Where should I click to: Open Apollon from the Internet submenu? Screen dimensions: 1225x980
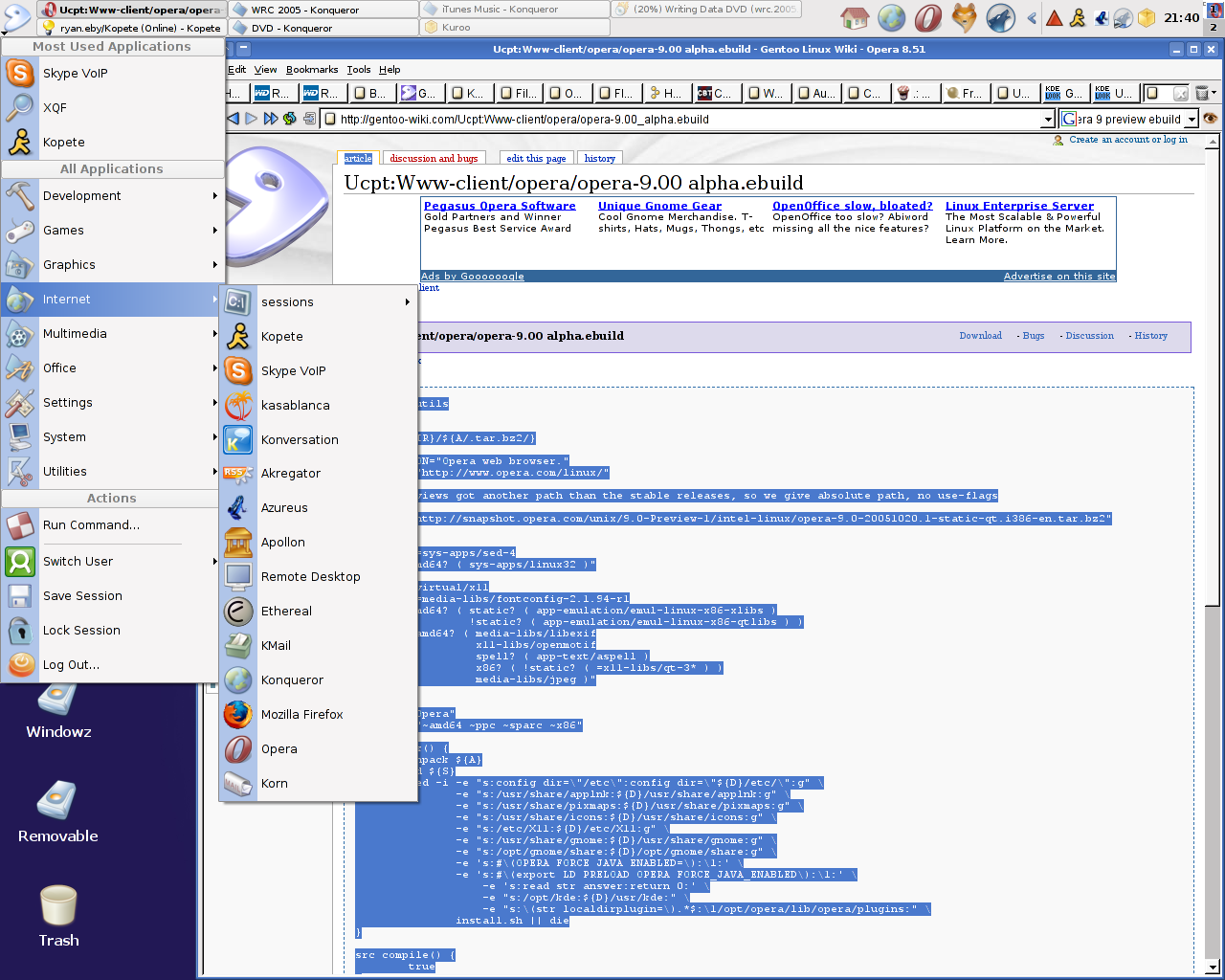tap(319, 542)
